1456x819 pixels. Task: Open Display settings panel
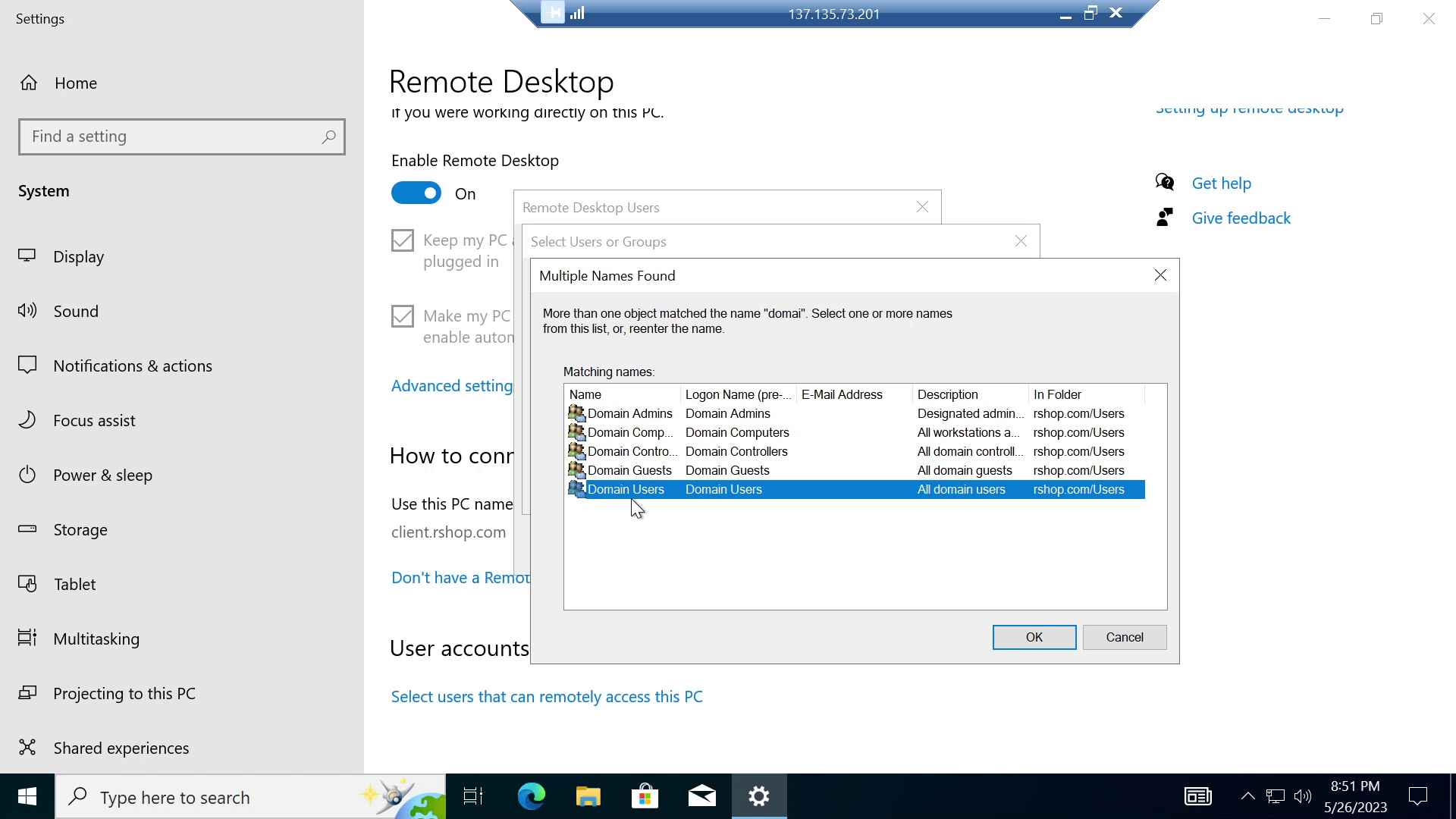coord(79,256)
